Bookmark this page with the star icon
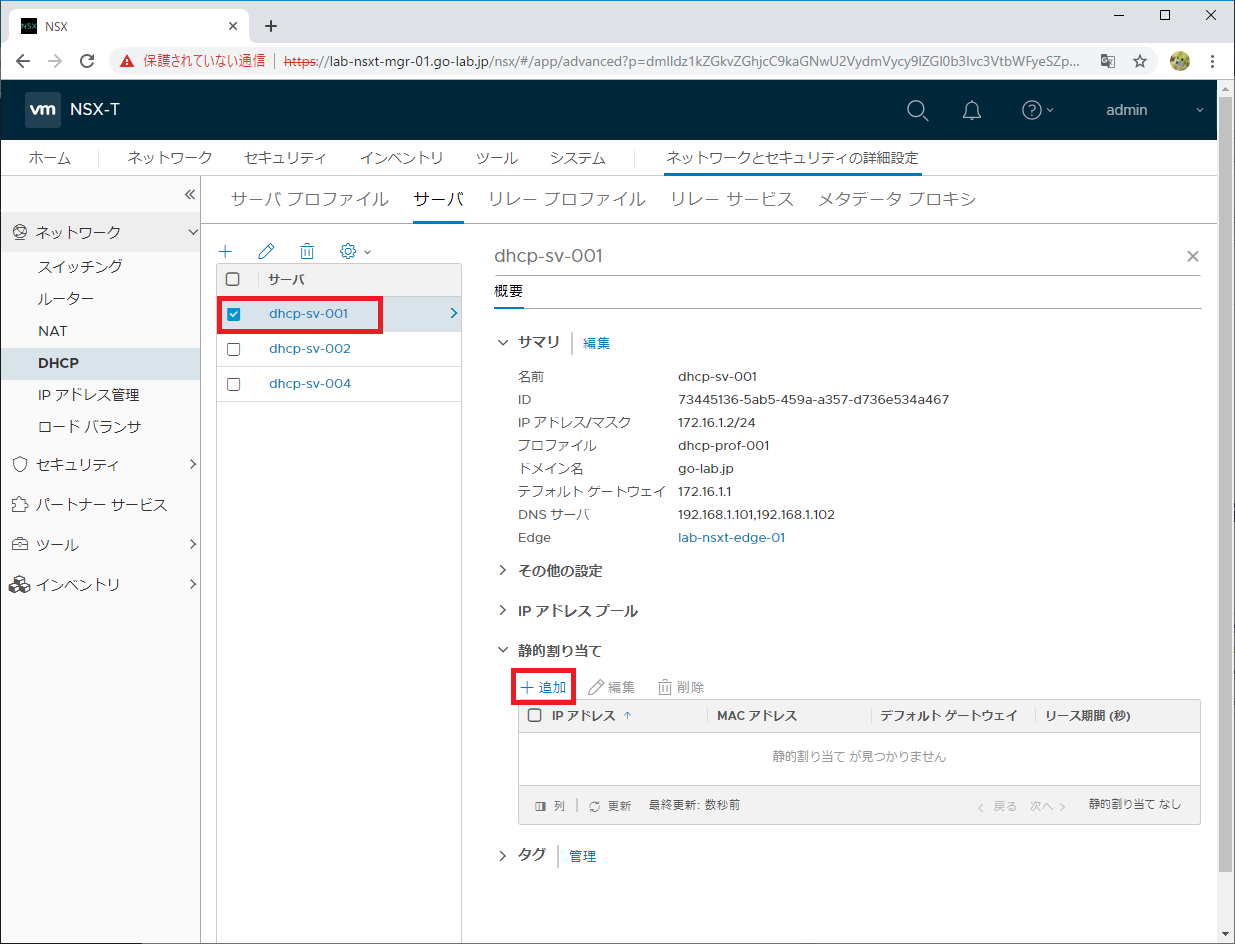 pyautogui.click(x=1139, y=61)
